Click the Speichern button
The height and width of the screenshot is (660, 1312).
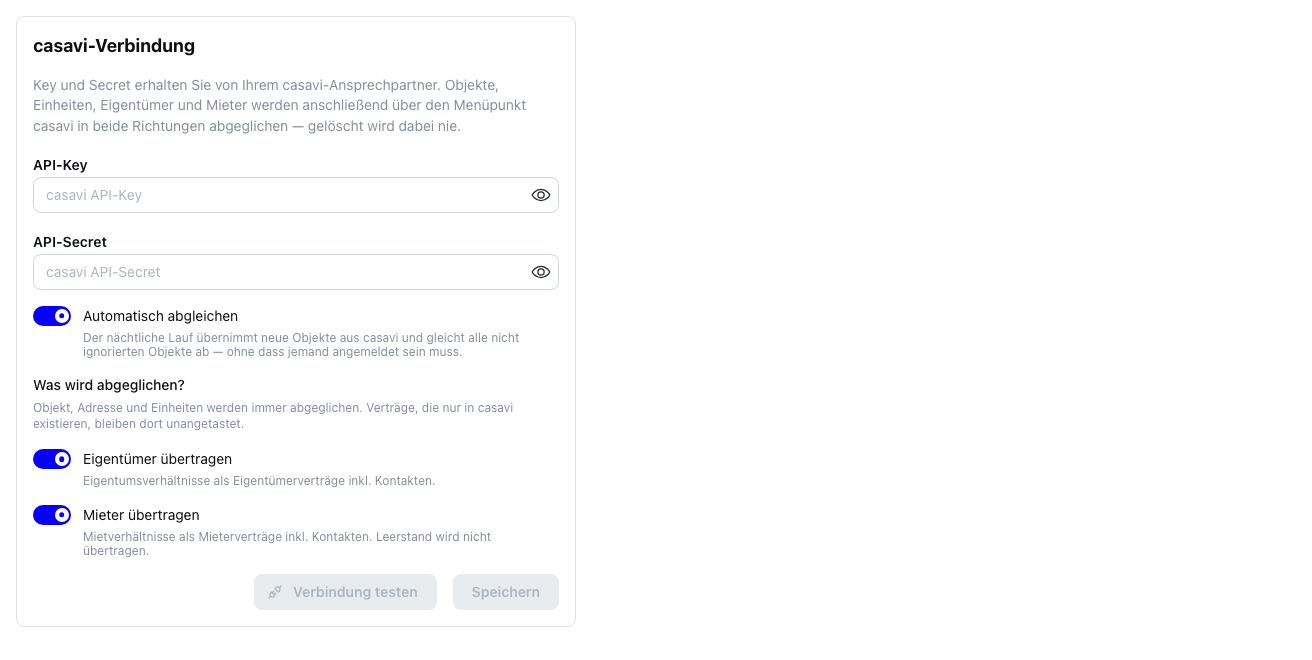click(506, 592)
